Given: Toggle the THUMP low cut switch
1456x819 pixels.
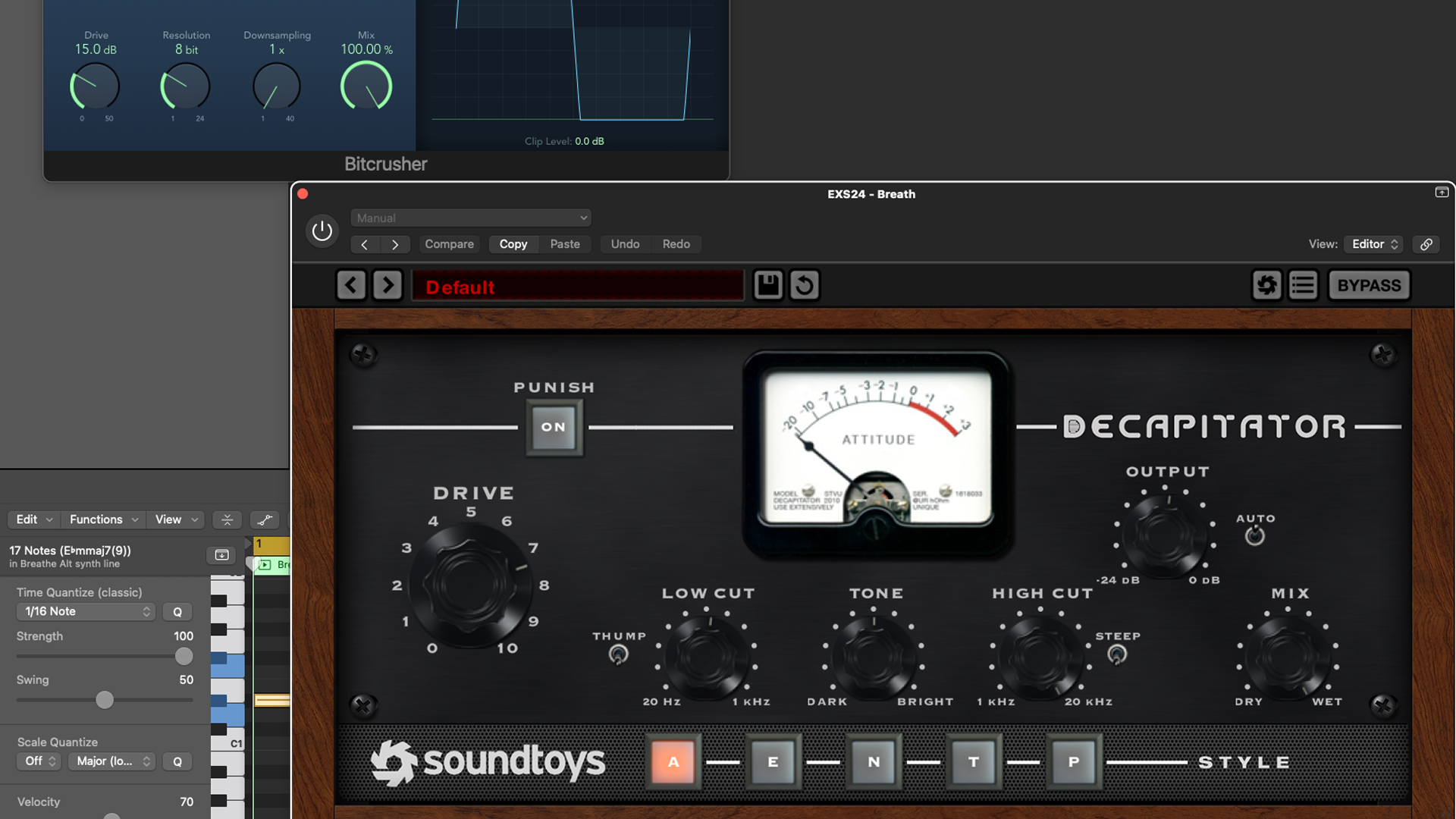Looking at the screenshot, I should (619, 654).
